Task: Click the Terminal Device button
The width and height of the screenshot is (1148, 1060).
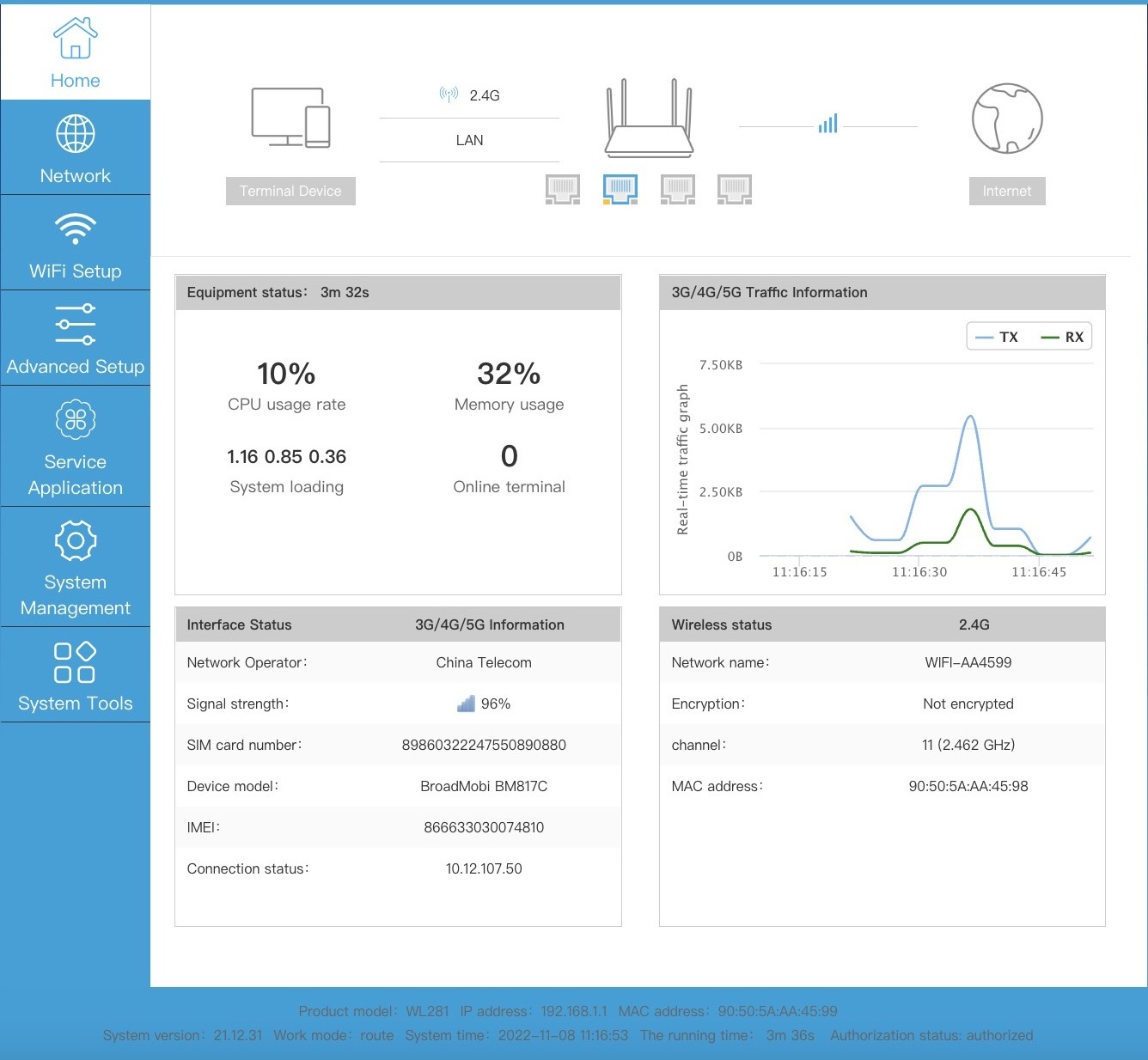Action: [290, 191]
